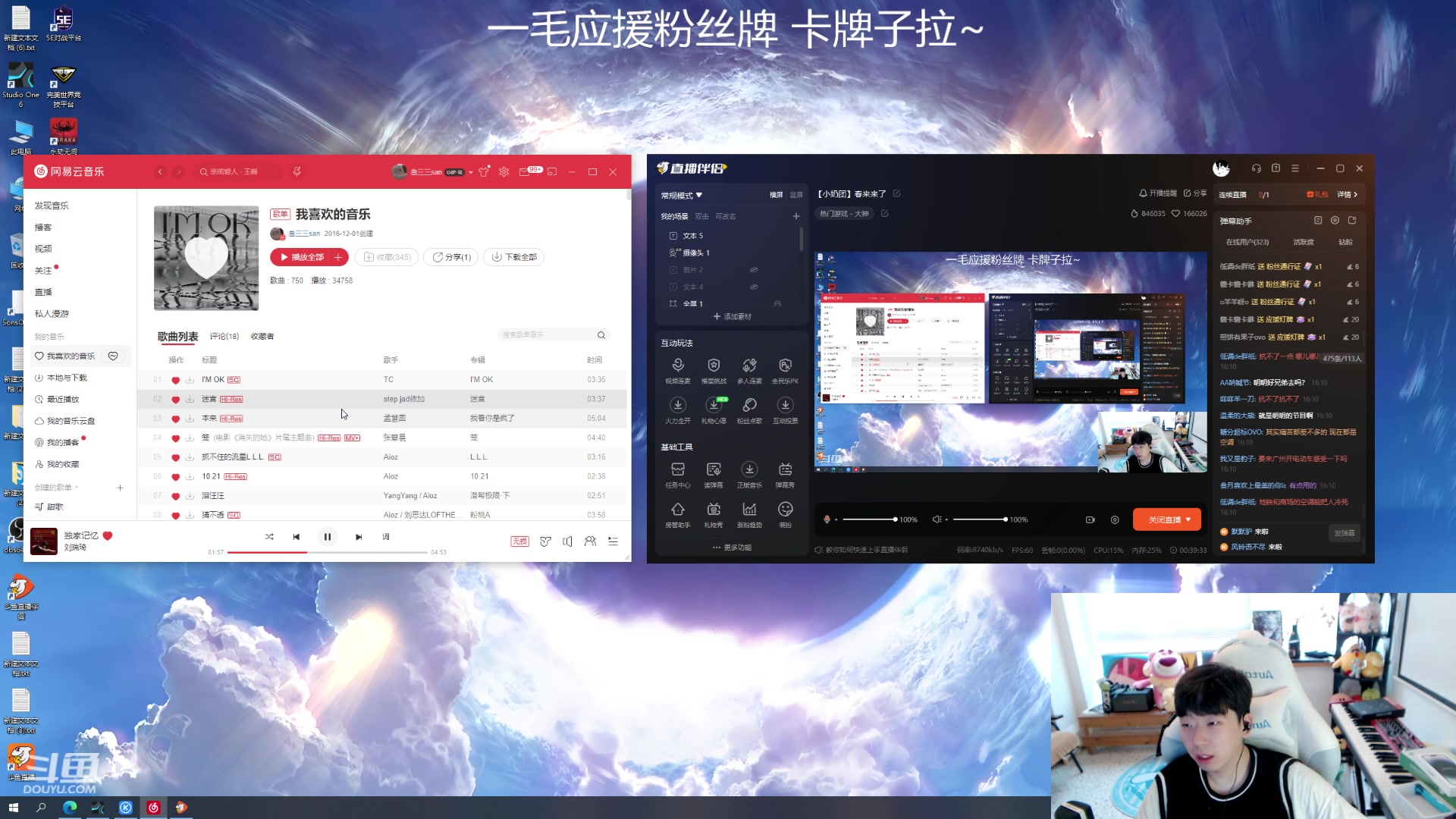
Task: Open the 涨粉趋势 fan growth stats
Action: [749, 514]
